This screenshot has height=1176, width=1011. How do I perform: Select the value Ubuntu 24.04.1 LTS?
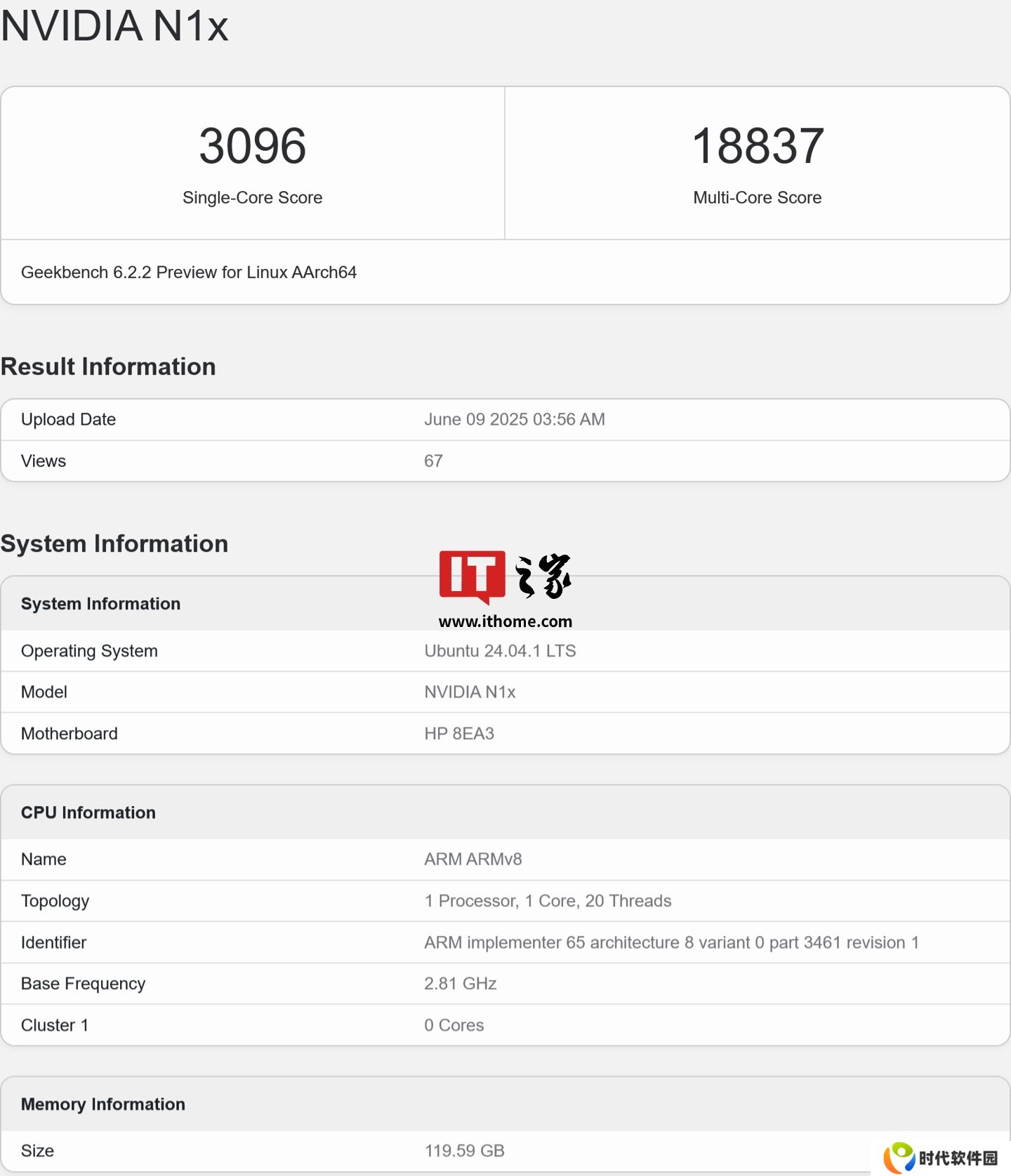pyautogui.click(x=500, y=651)
